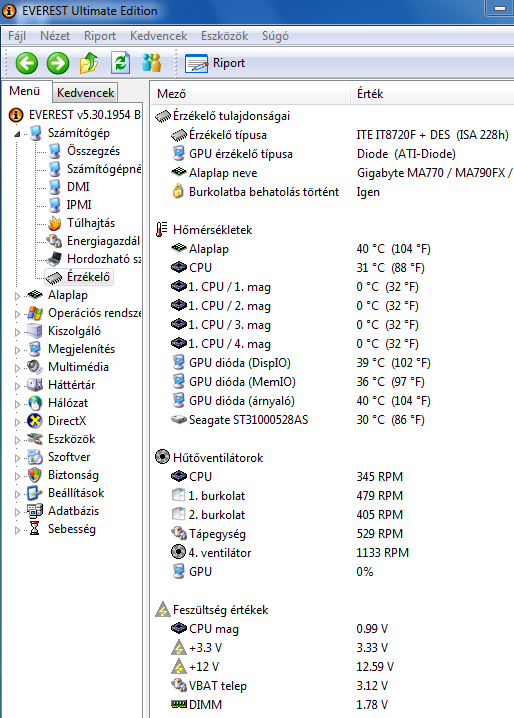This screenshot has height=718, width=514.
Task: Select the +12 V voltage row
Action: pos(332,667)
